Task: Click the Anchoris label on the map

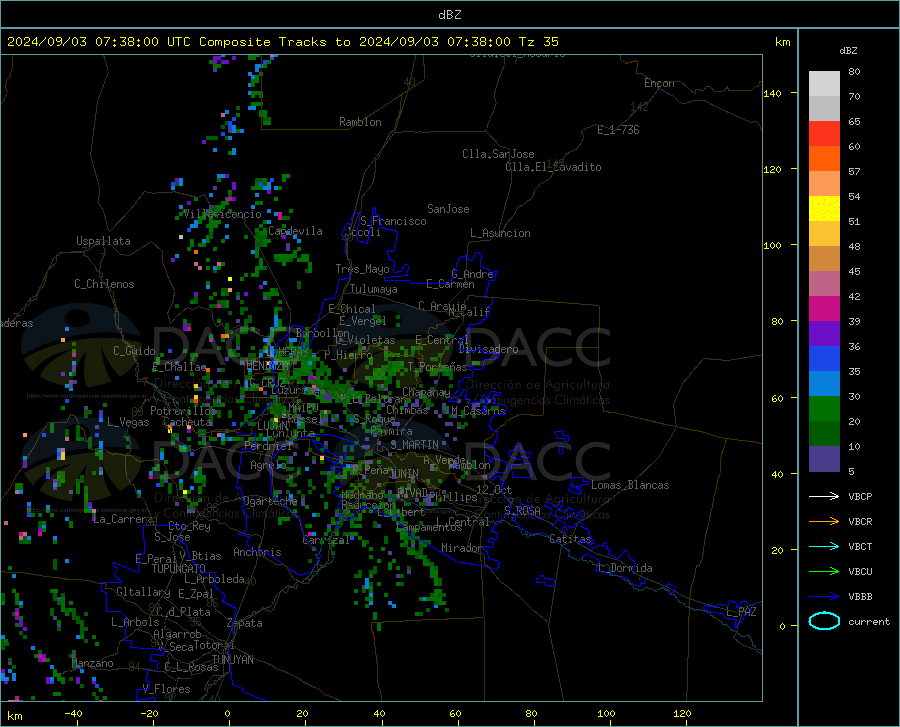Action: 257,553
